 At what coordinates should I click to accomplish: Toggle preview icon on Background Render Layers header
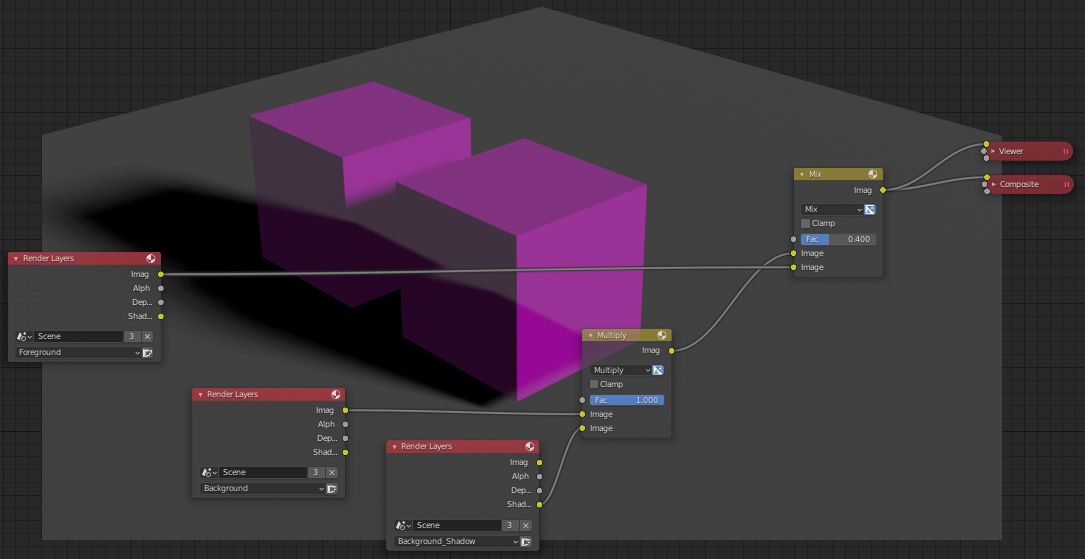pyautogui.click(x=336, y=394)
